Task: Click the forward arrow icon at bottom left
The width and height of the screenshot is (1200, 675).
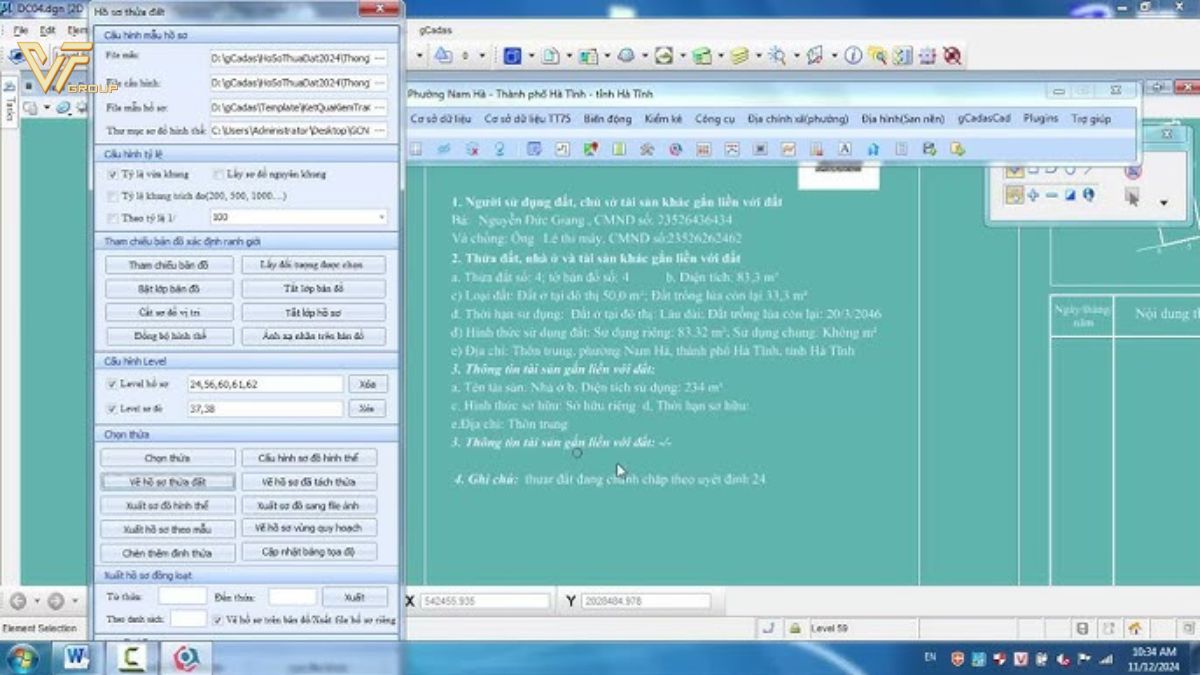Action: pyautogui.click(x=55, y=601)
